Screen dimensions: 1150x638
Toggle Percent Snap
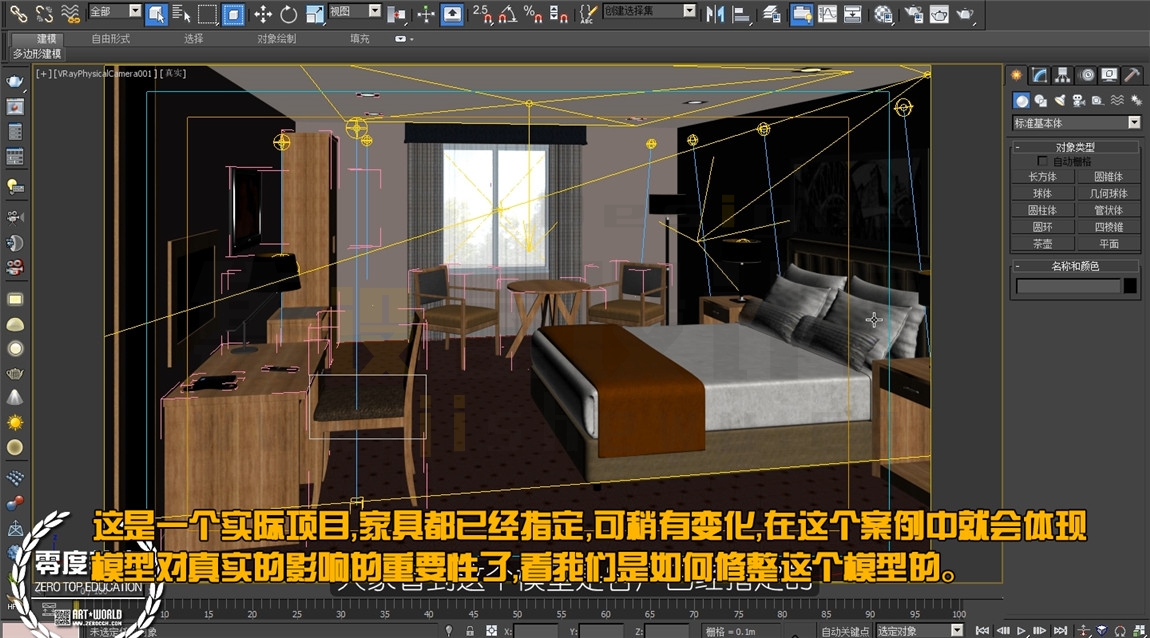click(x=532, y=13)
